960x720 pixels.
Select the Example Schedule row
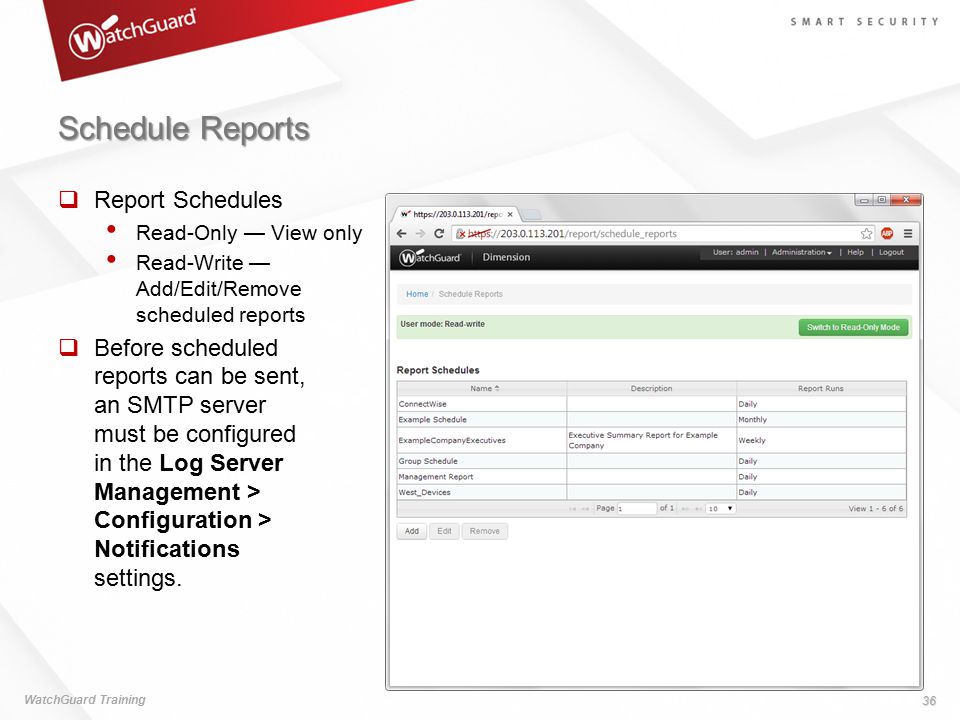(x=651, y=419)
